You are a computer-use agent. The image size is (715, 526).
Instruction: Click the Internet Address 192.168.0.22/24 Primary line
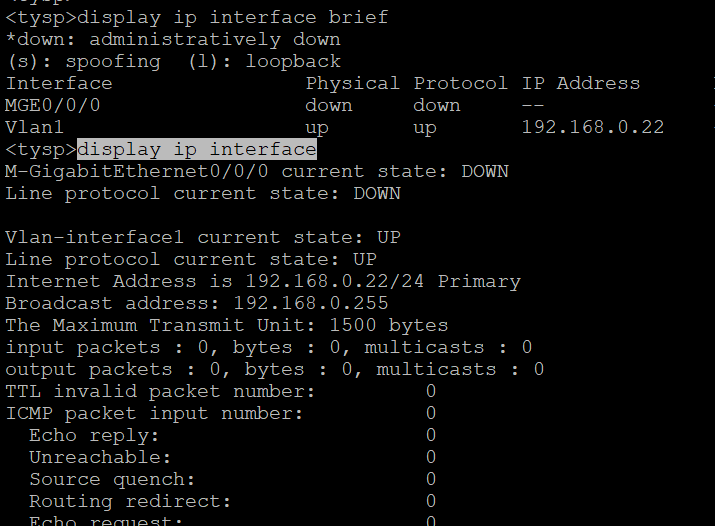tap(262, 282)
